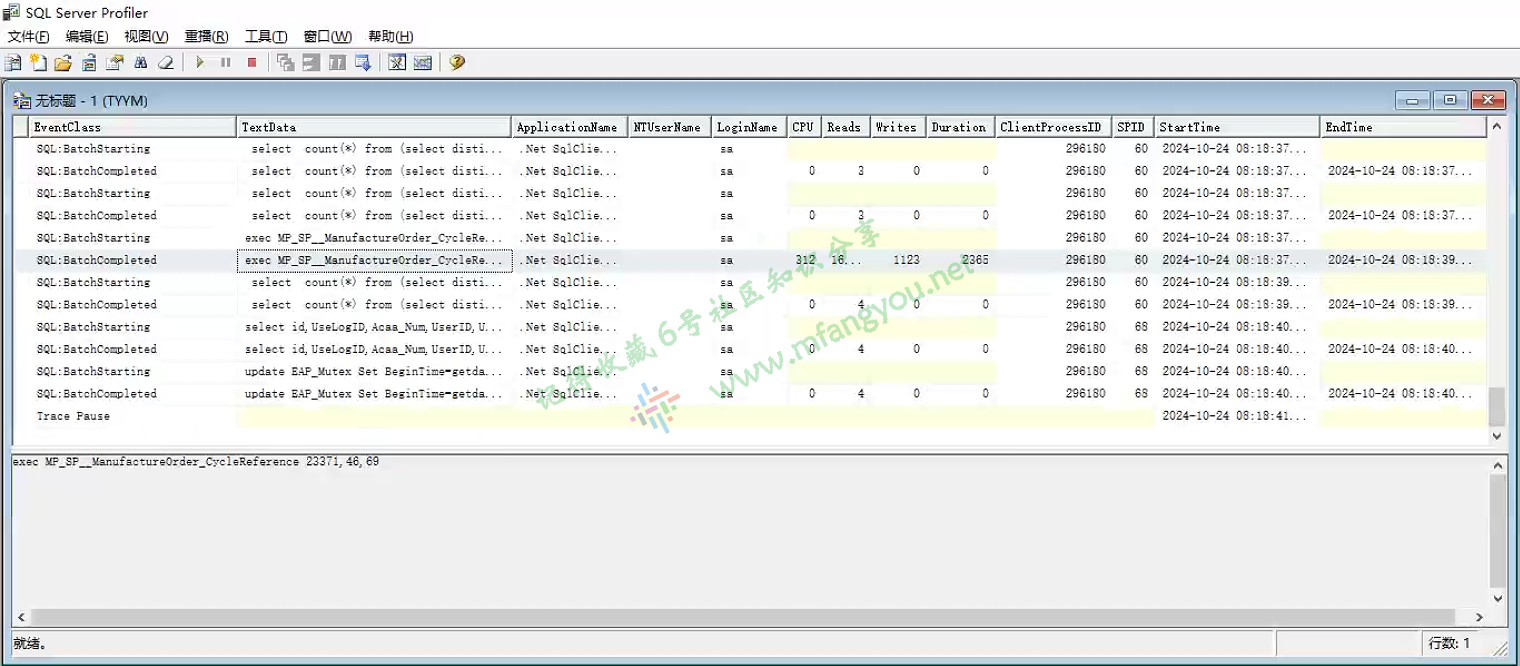Open the 帮助(H) menu

pos(390,36)
